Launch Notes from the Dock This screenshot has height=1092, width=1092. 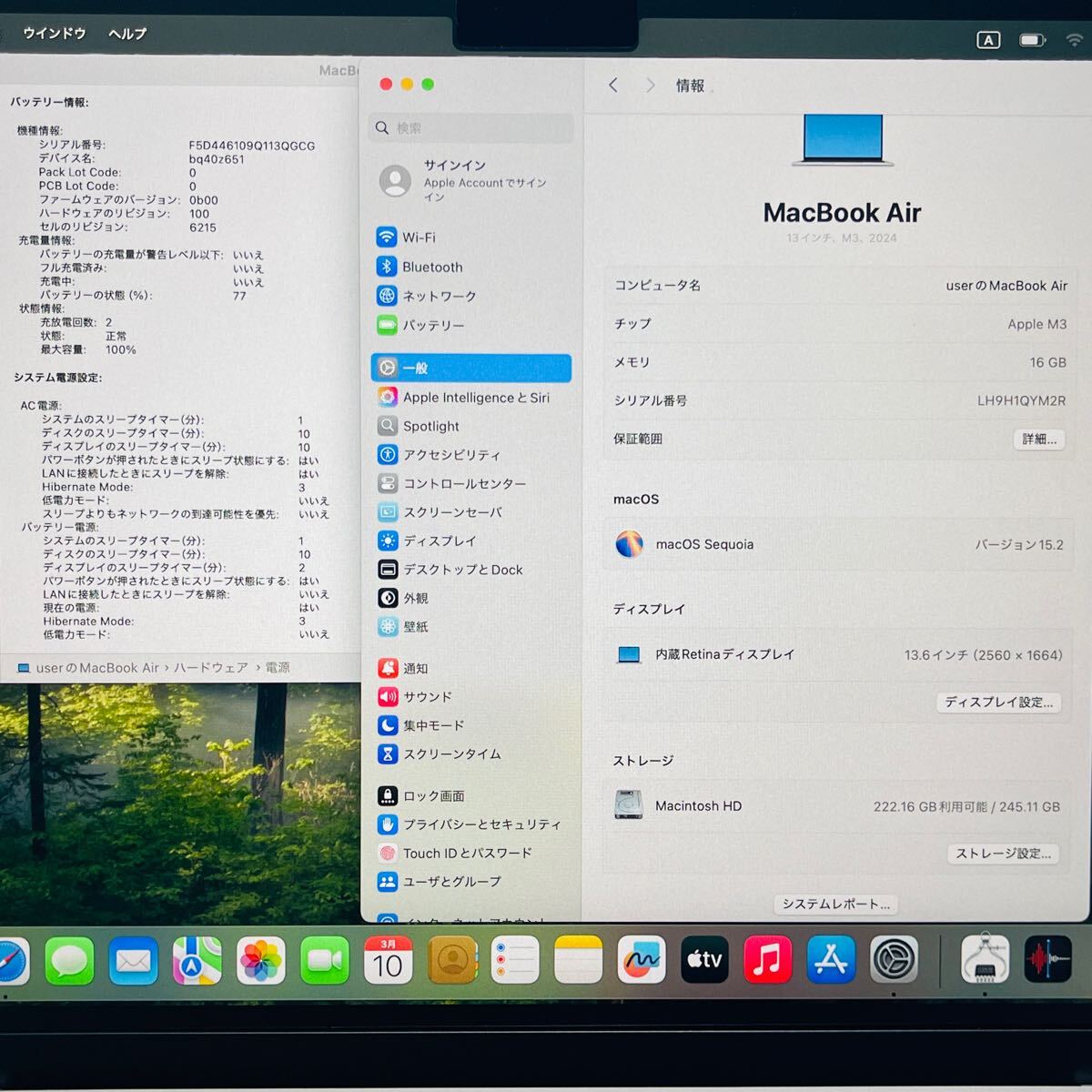click(579, 960)
